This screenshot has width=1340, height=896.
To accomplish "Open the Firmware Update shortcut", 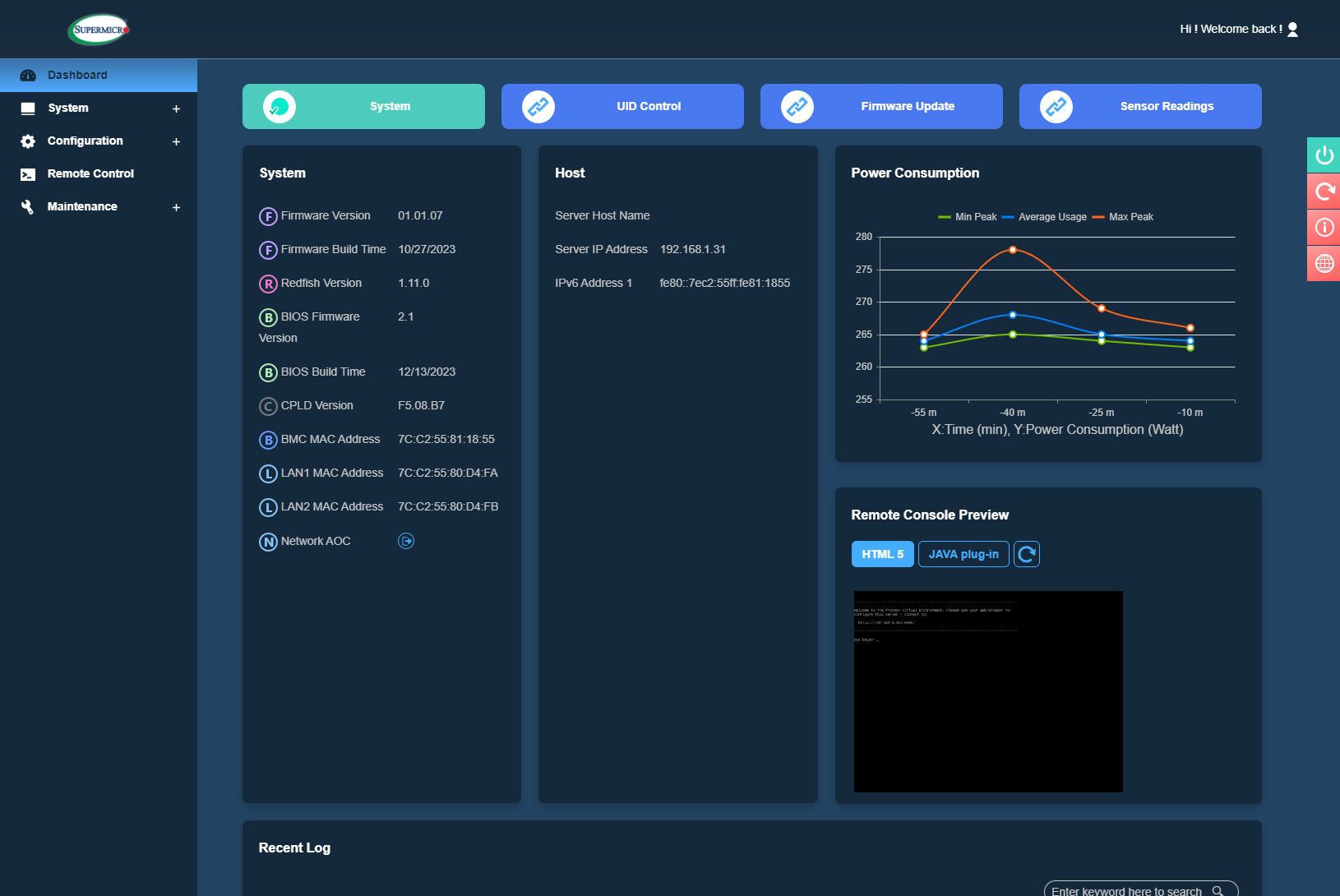I will 881,106.
